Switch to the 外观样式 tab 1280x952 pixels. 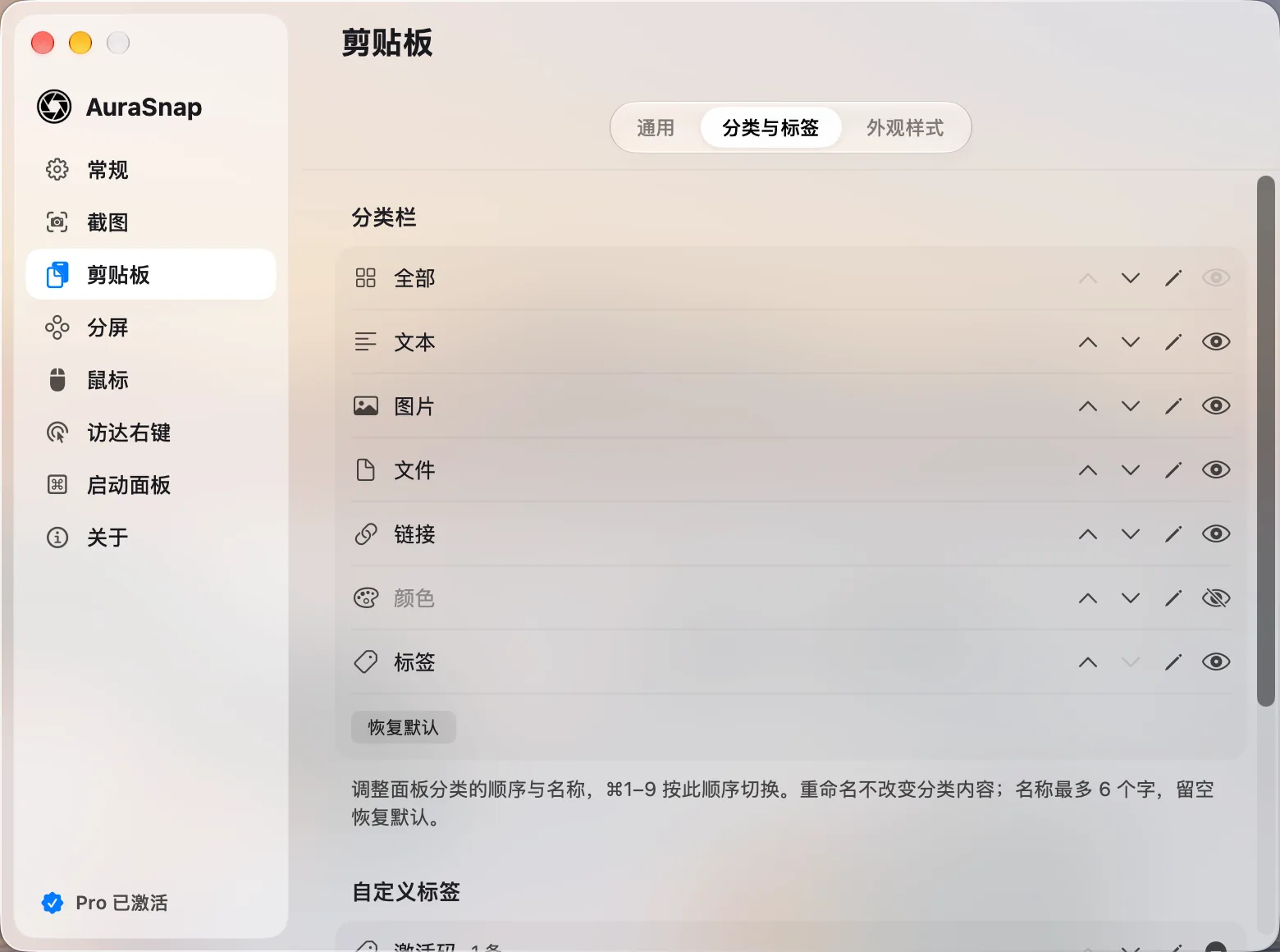click(x=905, y=128)
